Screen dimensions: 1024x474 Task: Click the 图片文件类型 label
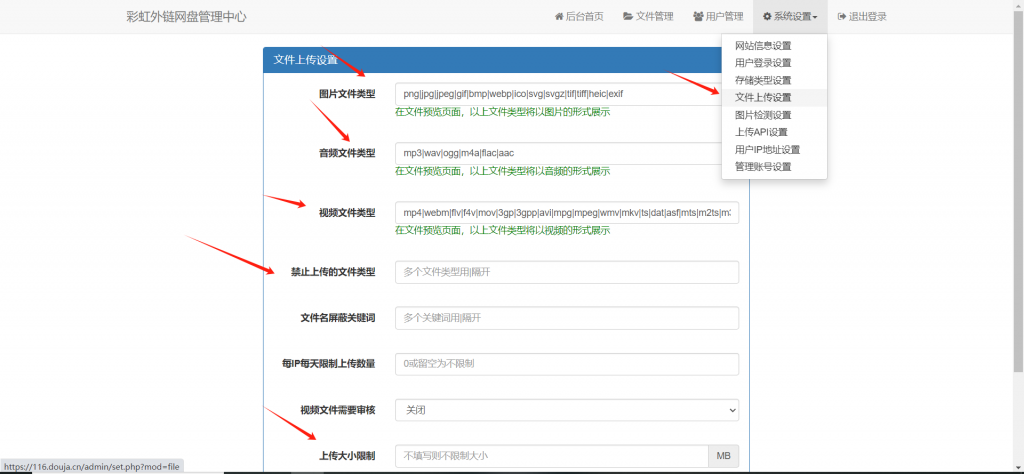(347, 94)
